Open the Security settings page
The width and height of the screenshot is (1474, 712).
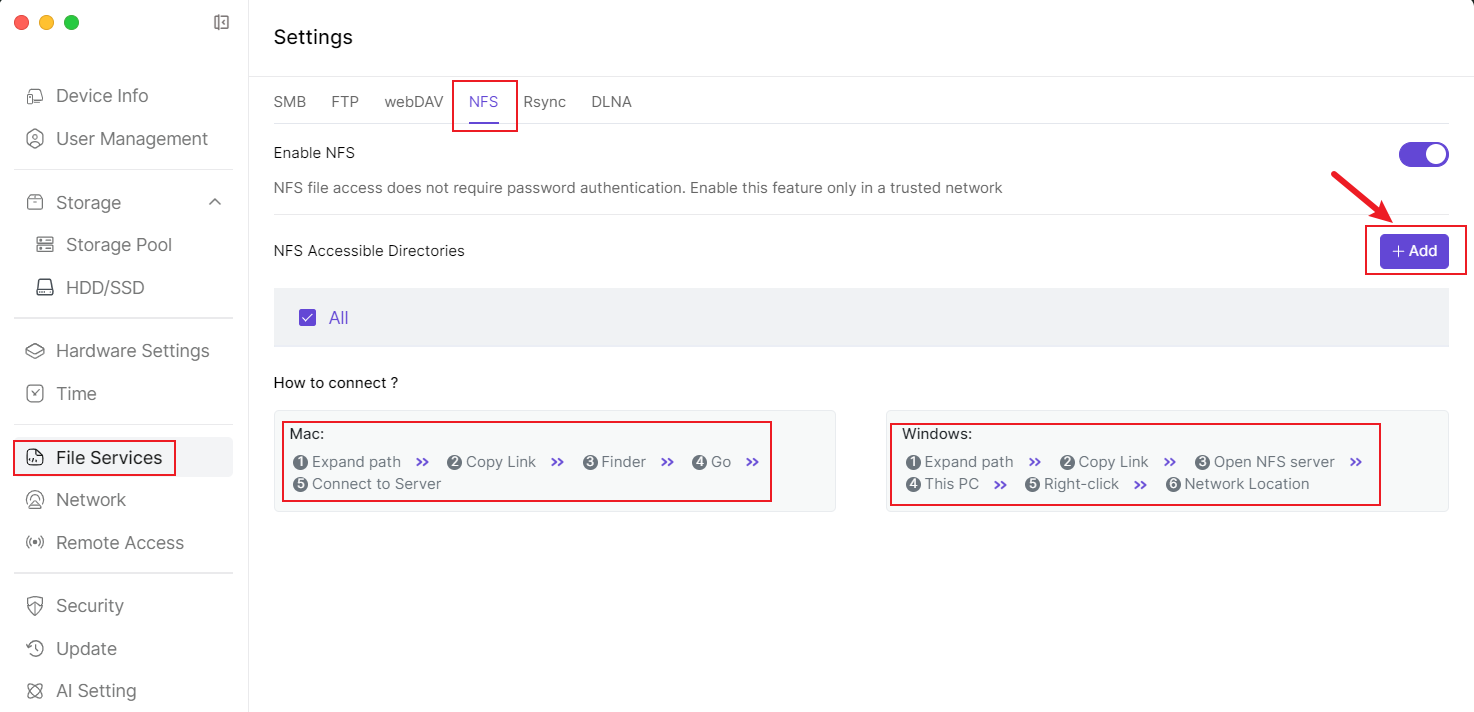(x=89, y=606)
